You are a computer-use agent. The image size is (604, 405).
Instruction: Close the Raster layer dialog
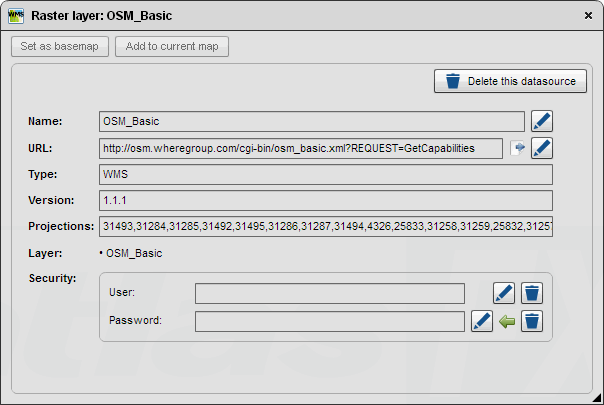click(588, 16)
